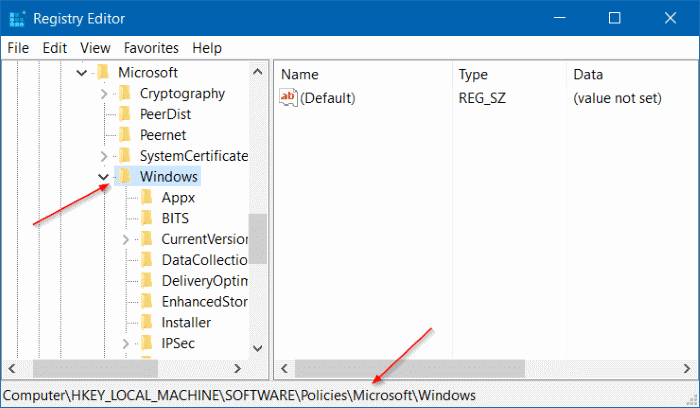Click the Microsoft folder icon
Screen dimensions: 700x408
click(103, 72)
